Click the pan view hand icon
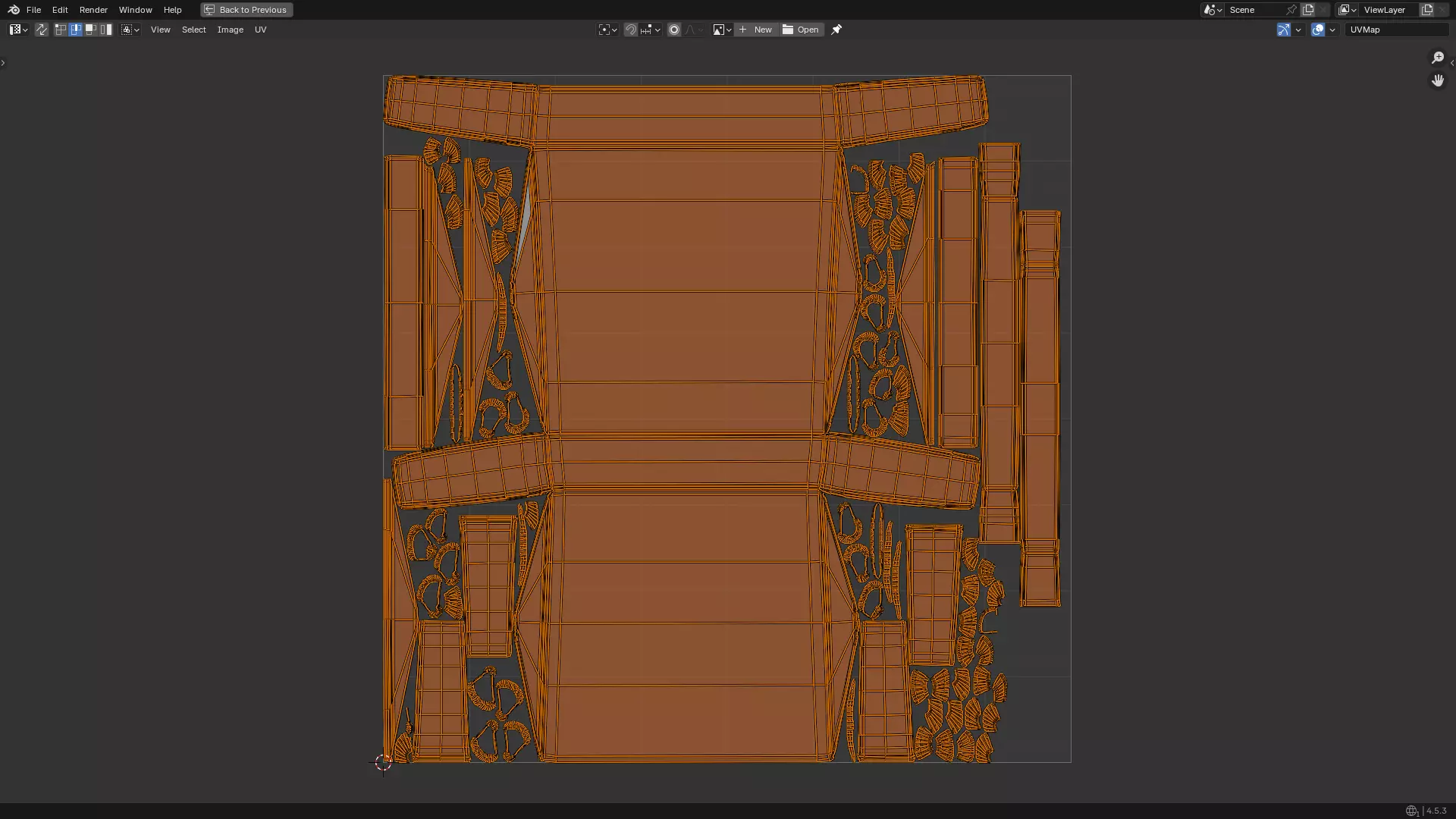Screen dimensions: 1456x819 [1438, 80]
